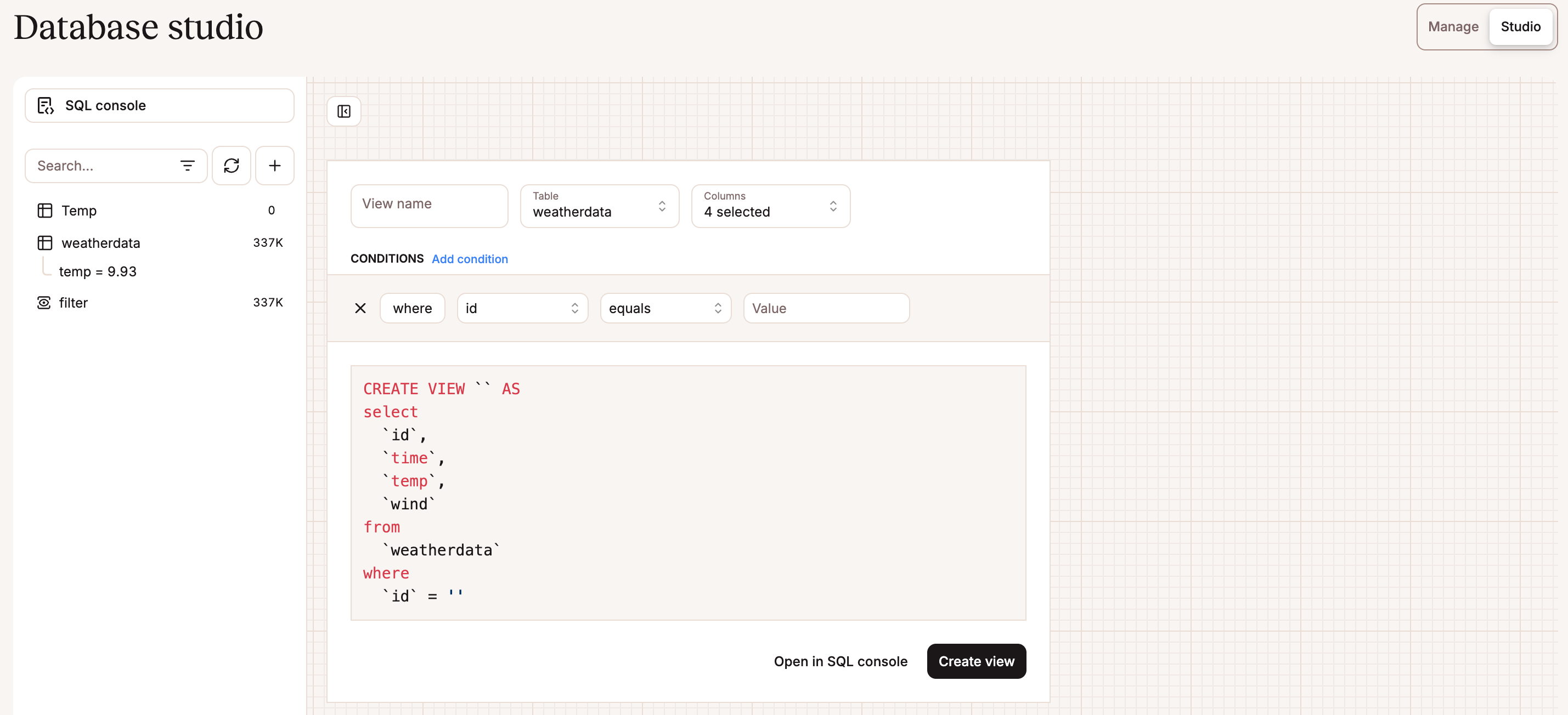Image resolution: width=1568 pixels, height=715 pixels.
Task: Remove the where condition with the X
Action: point(360,308)
